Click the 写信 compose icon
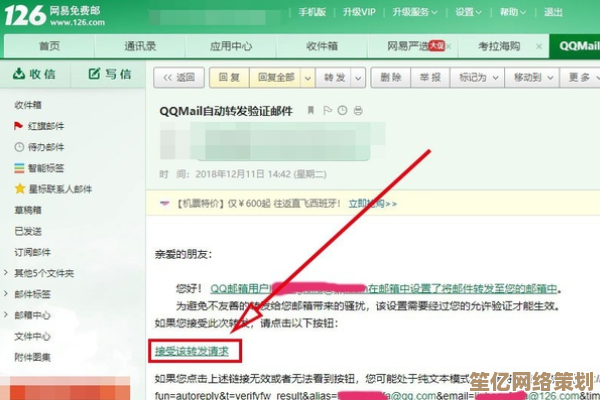The height and width of the screenshot is (400, 600). 95,73
